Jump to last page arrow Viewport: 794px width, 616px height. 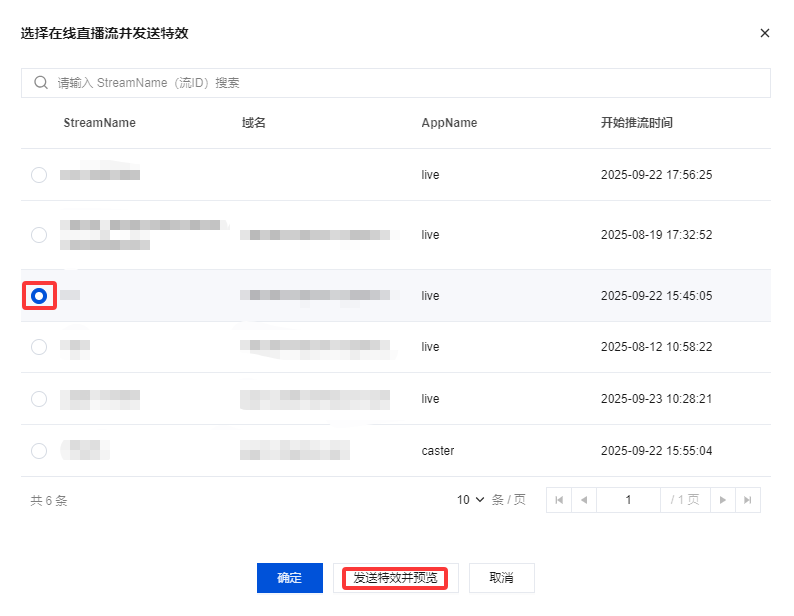[x=747, y=500]
